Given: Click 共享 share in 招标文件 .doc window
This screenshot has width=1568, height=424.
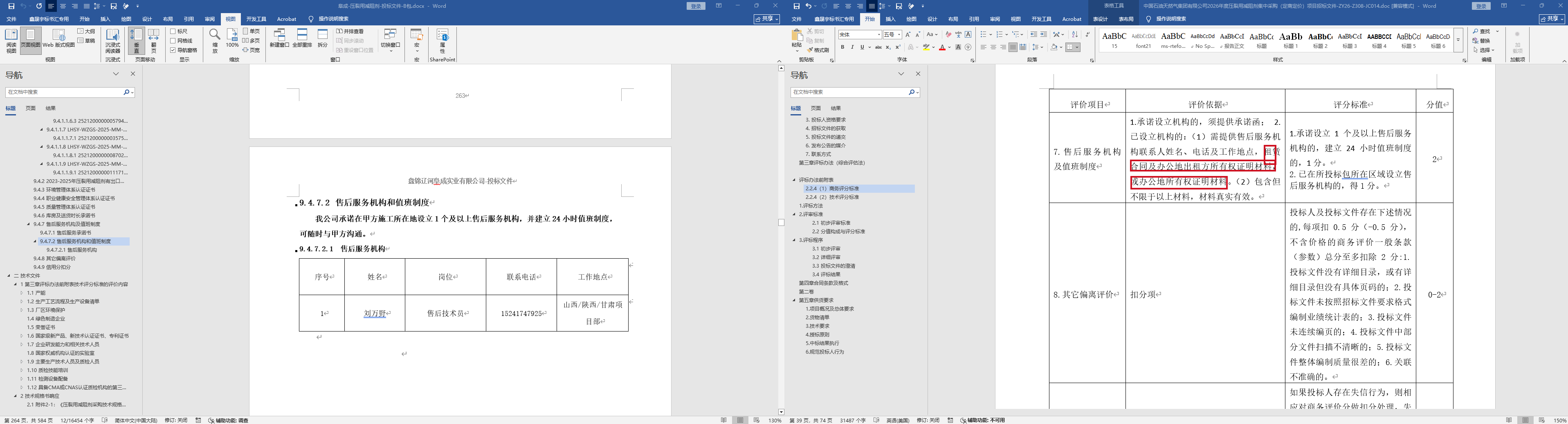Looking at the screenshot, I should pyautogui.click(x=1552, y=19).
